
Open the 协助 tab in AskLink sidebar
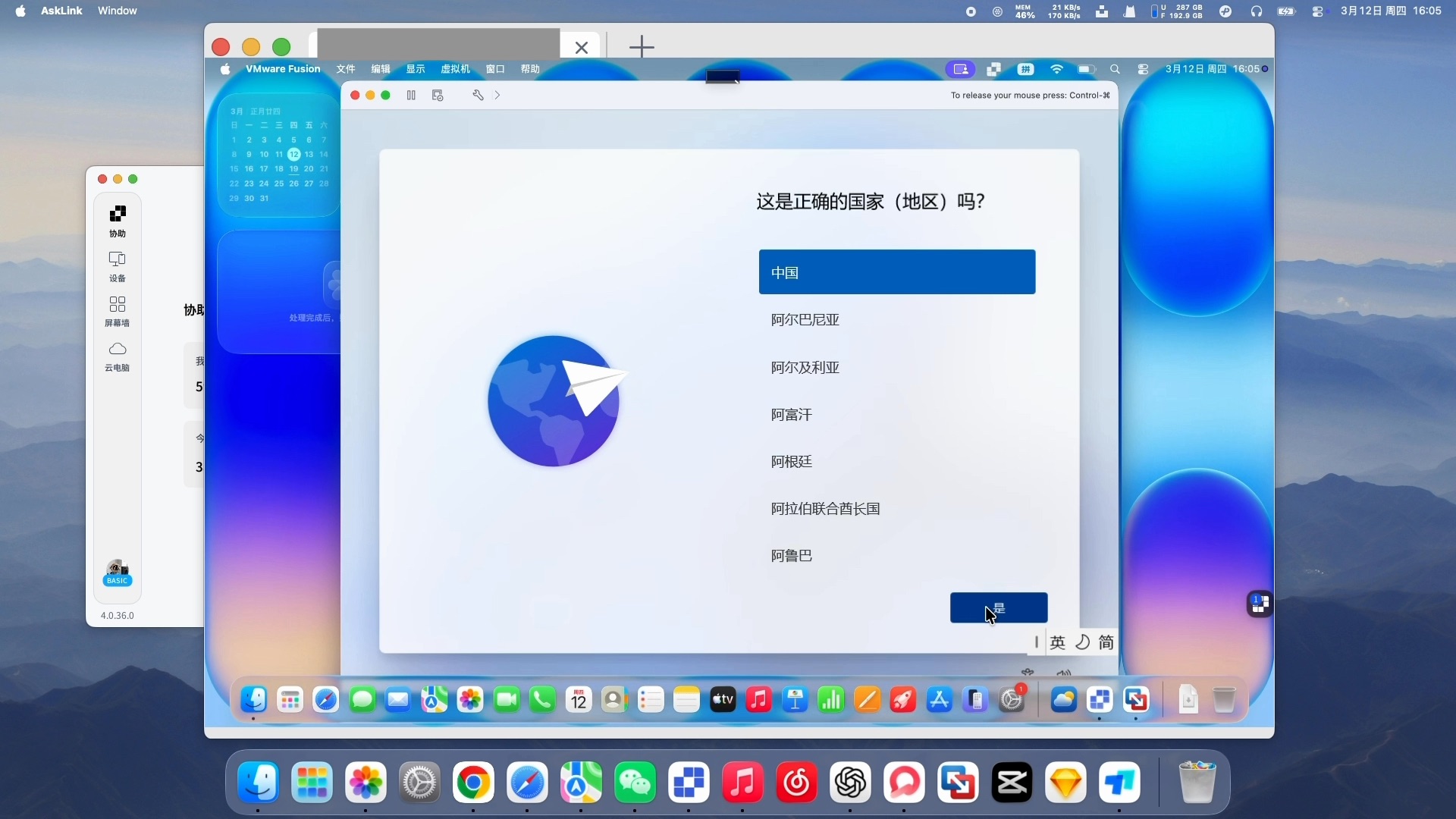(x=118, y=221)
